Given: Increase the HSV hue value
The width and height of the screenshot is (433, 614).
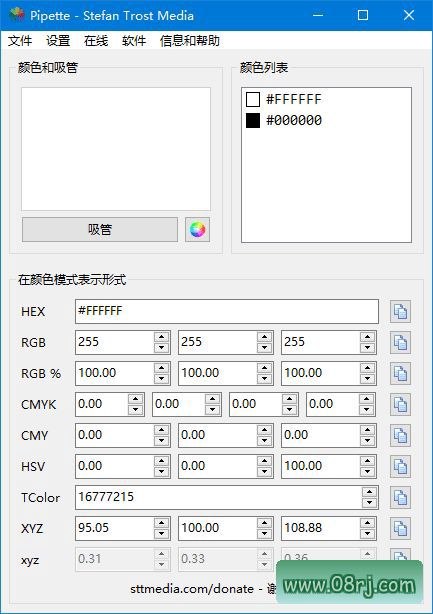Looking at the screenshot, I should click(162, 461).
